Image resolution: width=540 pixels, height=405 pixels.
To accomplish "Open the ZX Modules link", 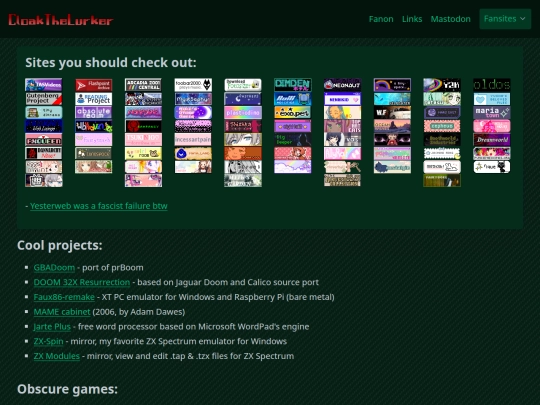I will (56, 356).
